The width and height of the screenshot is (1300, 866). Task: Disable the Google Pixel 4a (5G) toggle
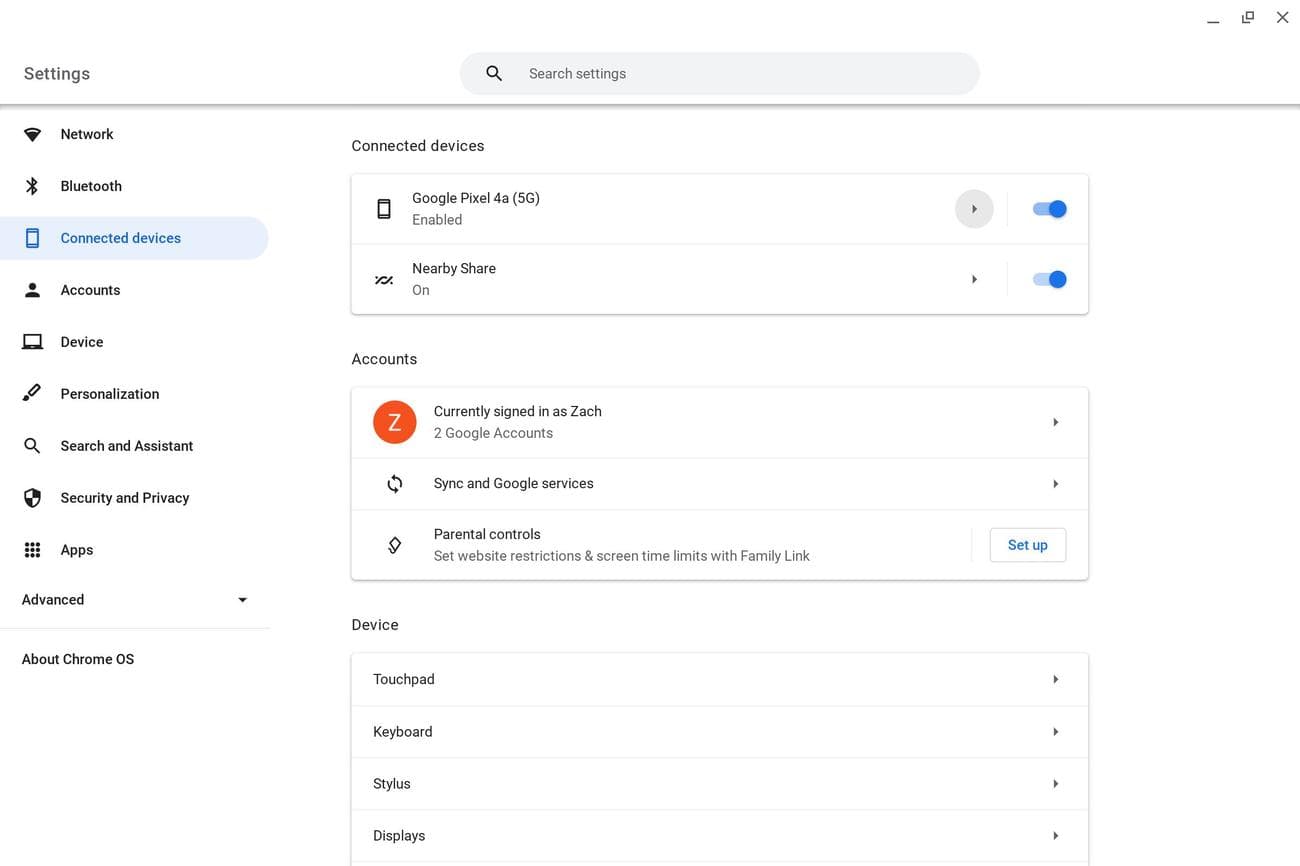pyautogui.click(x=1049, y=209)
